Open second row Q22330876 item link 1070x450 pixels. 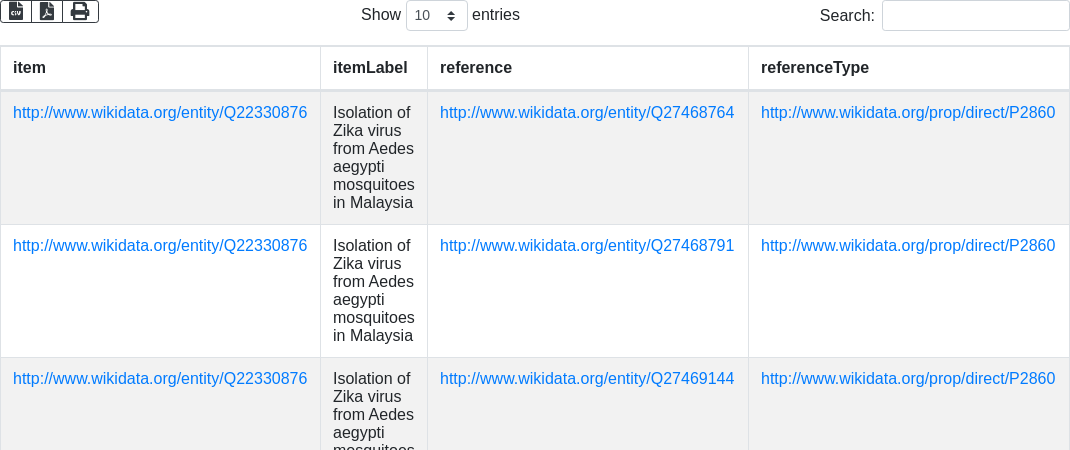pyautogui.click(x=160, y=246)
